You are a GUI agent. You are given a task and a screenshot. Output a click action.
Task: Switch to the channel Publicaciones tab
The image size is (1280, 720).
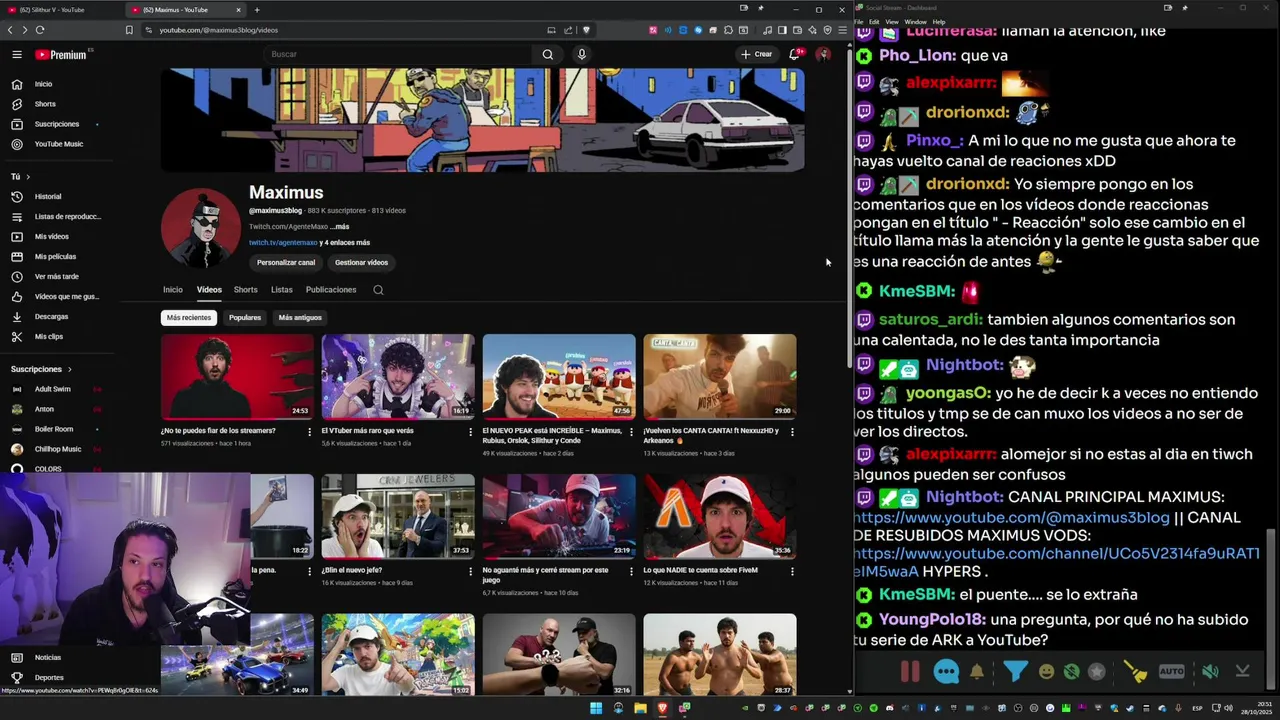pos(331,290)
